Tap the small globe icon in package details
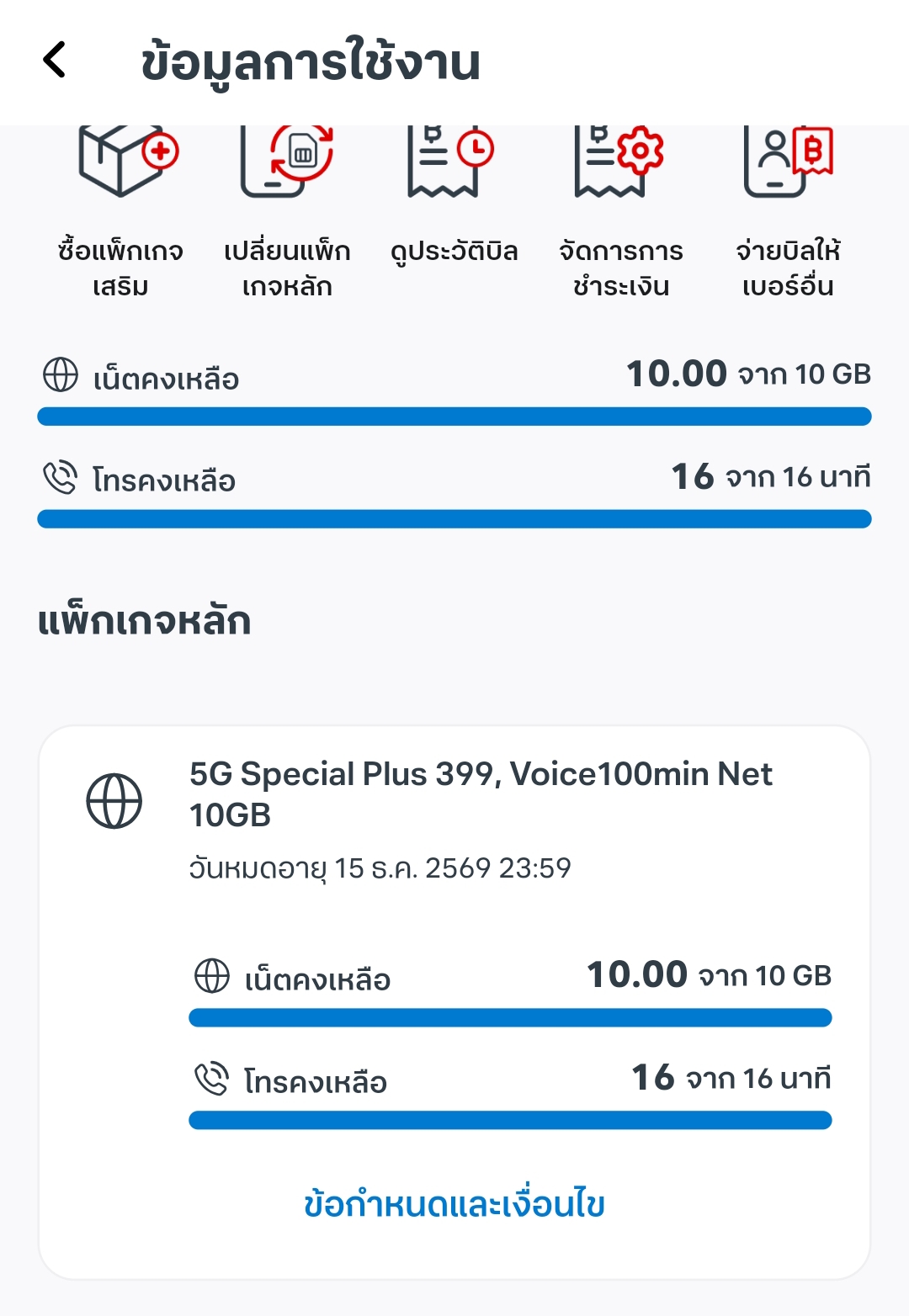Viewport: 909px width, 1316px height. pos(211,976)
